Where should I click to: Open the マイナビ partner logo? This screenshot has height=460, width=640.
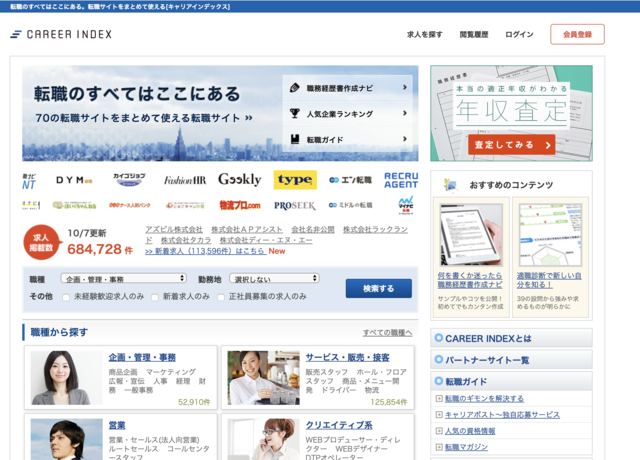click(406, 205)
